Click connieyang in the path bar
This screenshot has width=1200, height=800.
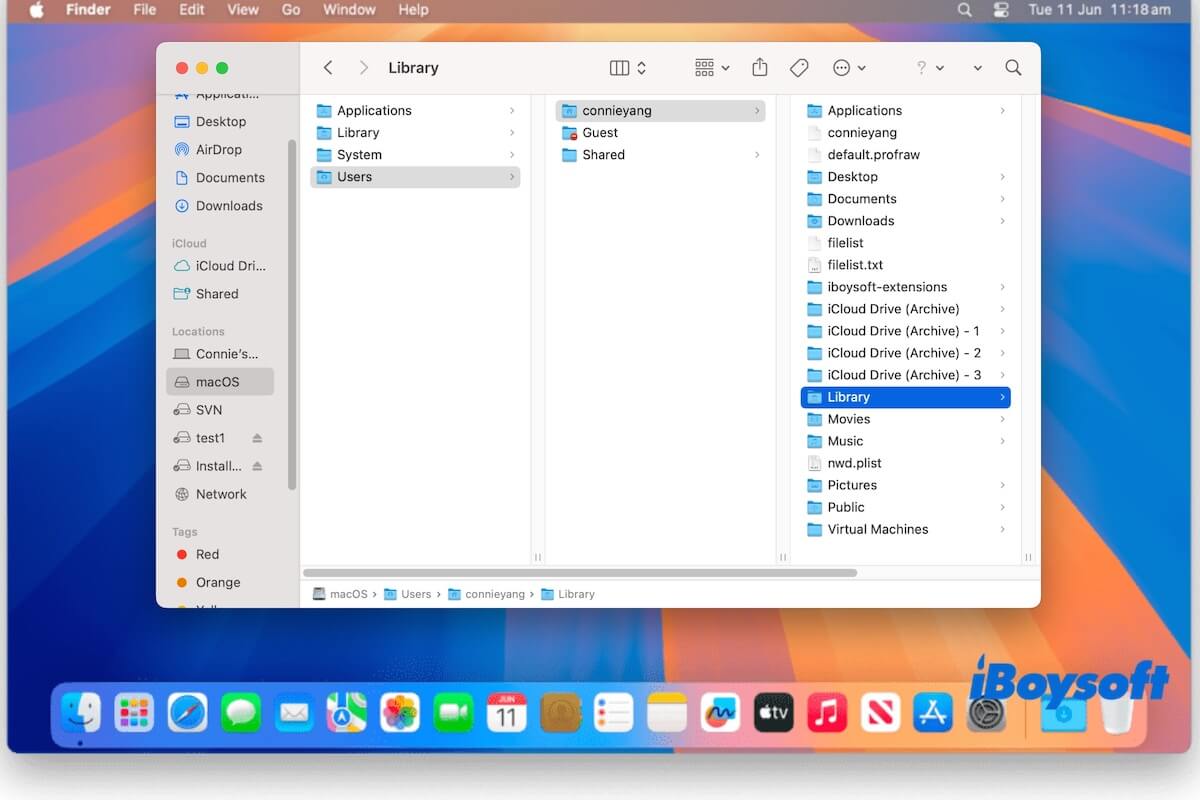click(x=494, y=594)
